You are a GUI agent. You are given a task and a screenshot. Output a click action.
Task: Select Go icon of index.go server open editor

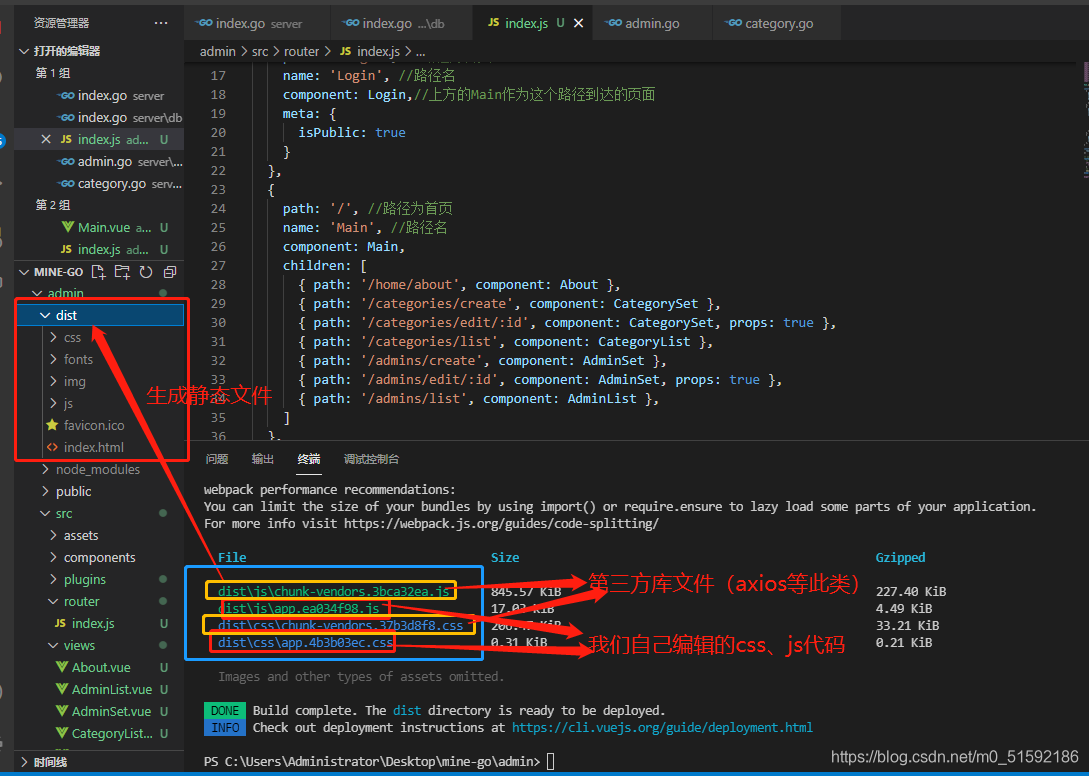click(x=66, y=96)
